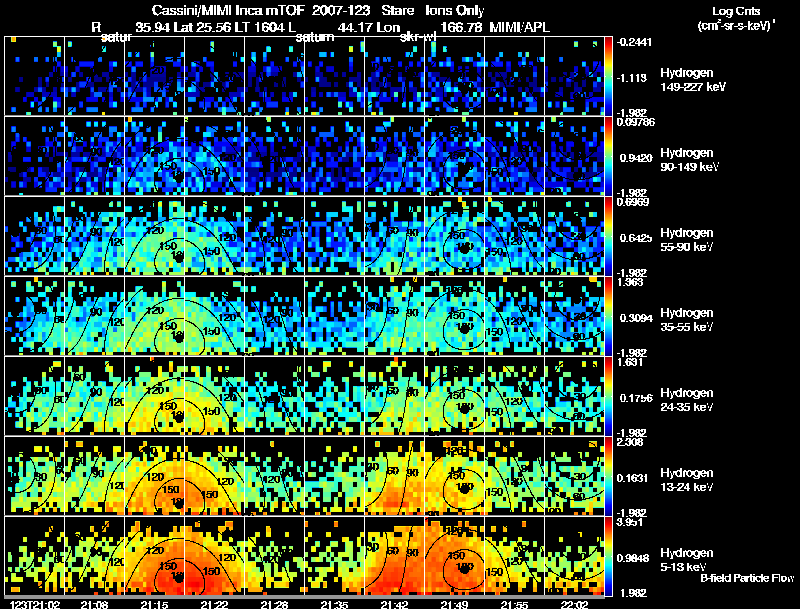Click the "Stare" word in the title
Viewport: 800px width, 609px height.
tap(397, 10)
